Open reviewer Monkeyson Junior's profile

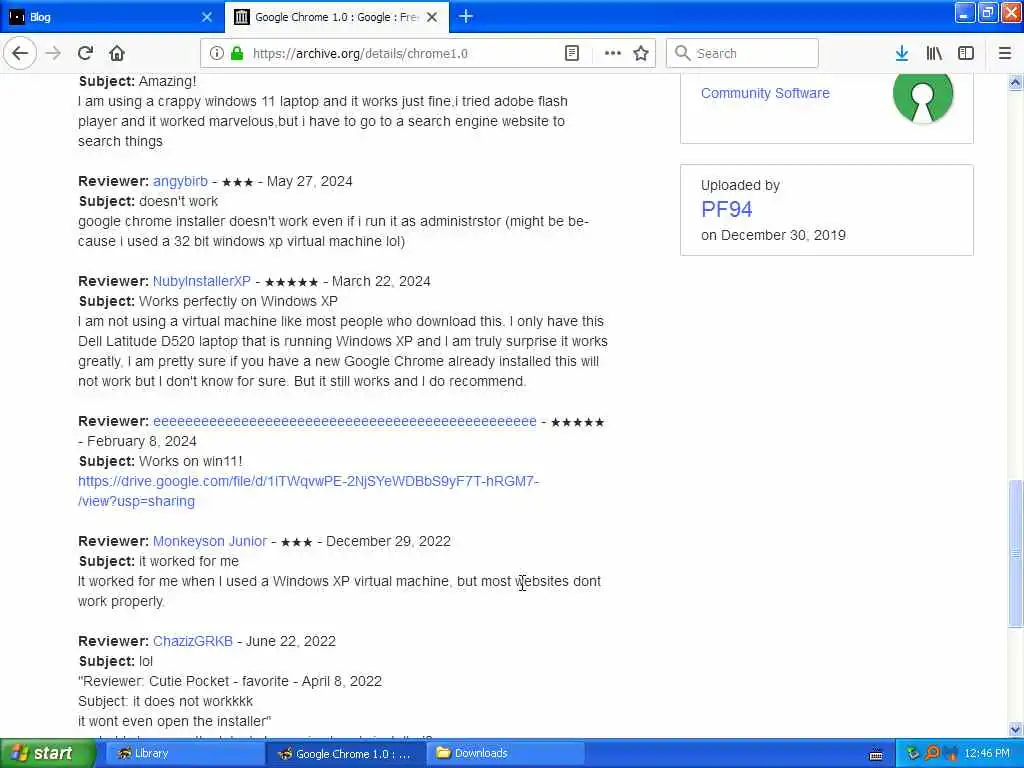tap(210, 541)
